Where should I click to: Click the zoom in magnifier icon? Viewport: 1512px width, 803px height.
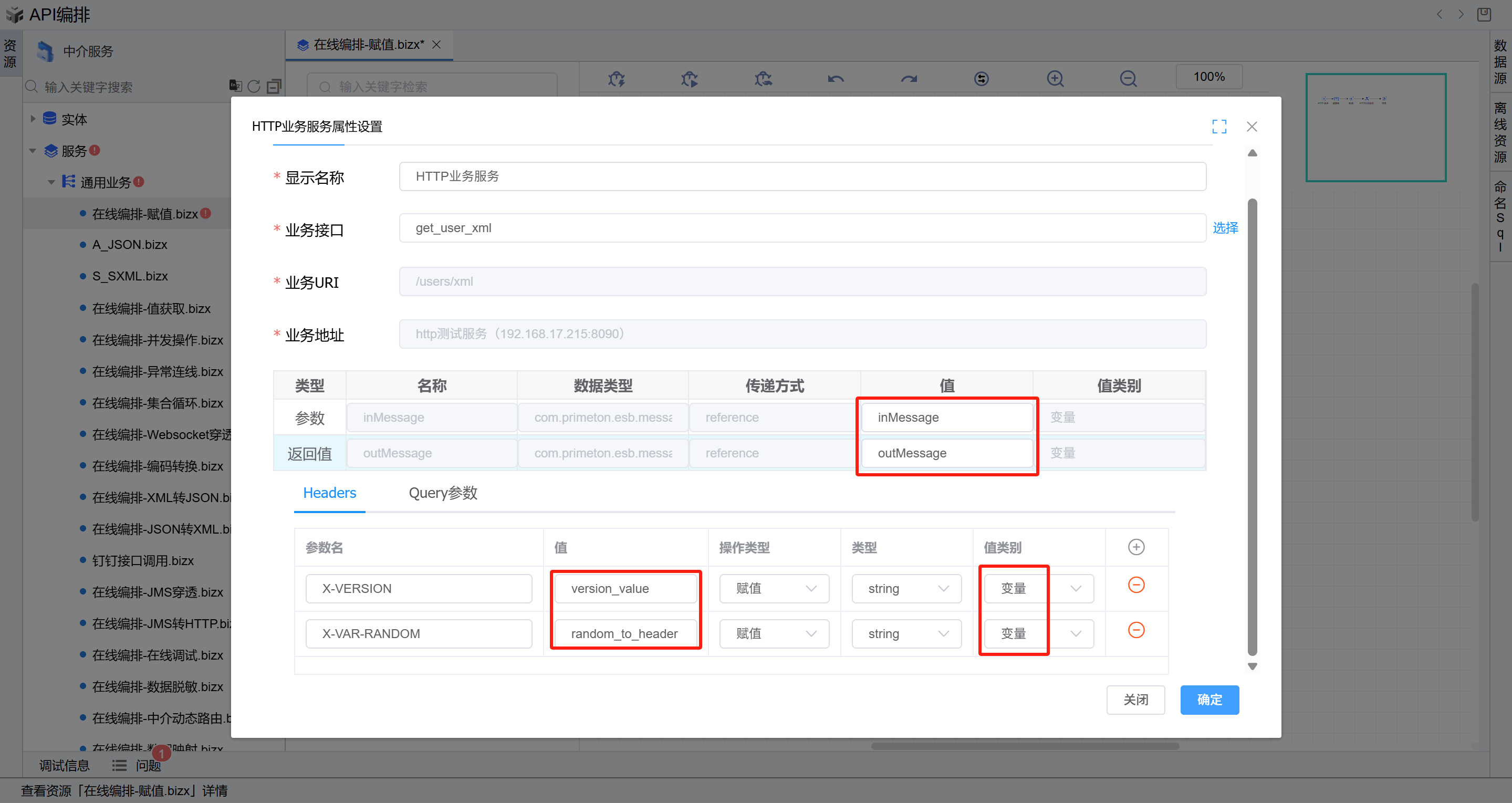pos(1055,78)
